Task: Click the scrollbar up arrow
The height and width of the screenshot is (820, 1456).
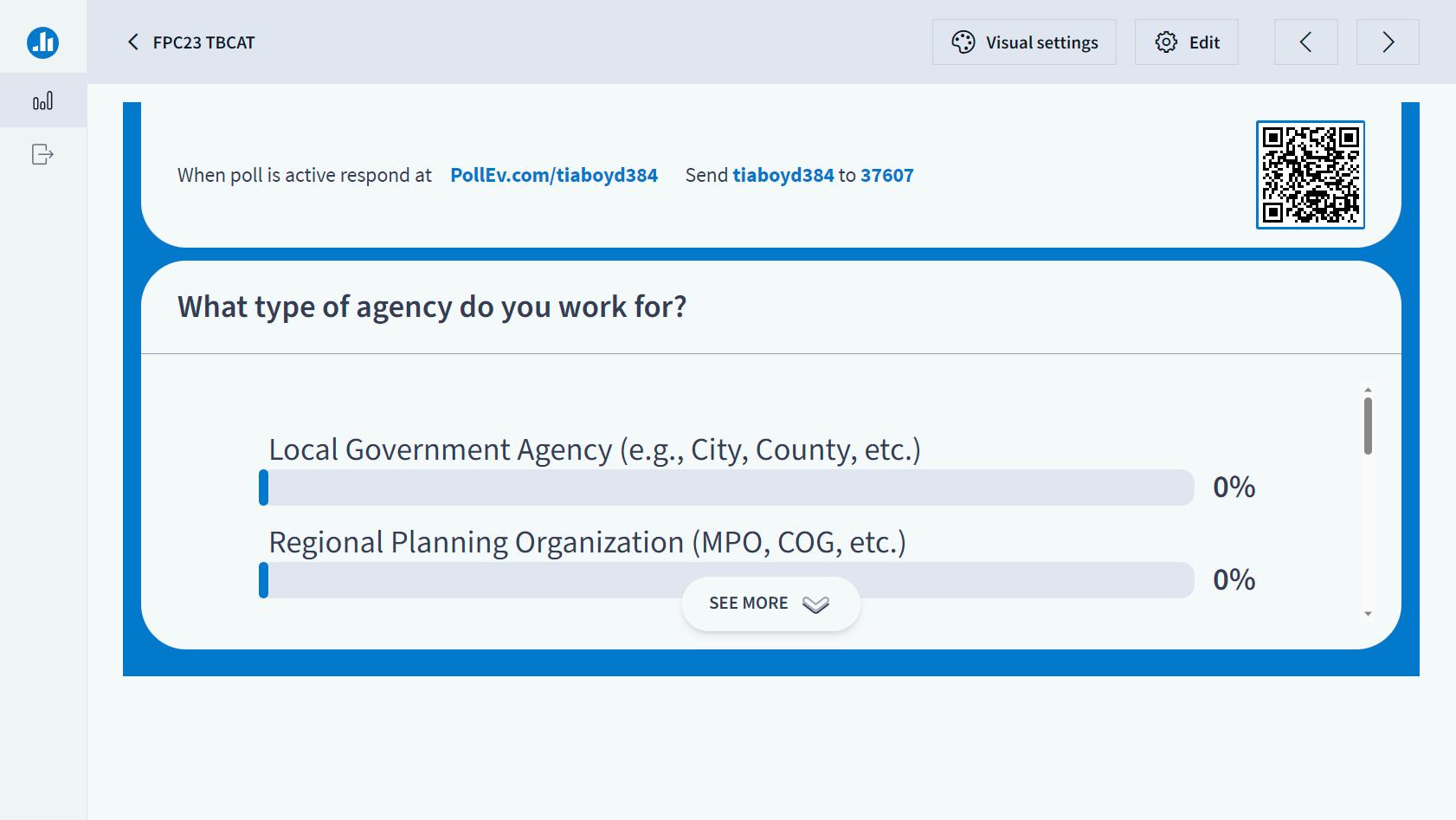Action: pos(1368,390)
